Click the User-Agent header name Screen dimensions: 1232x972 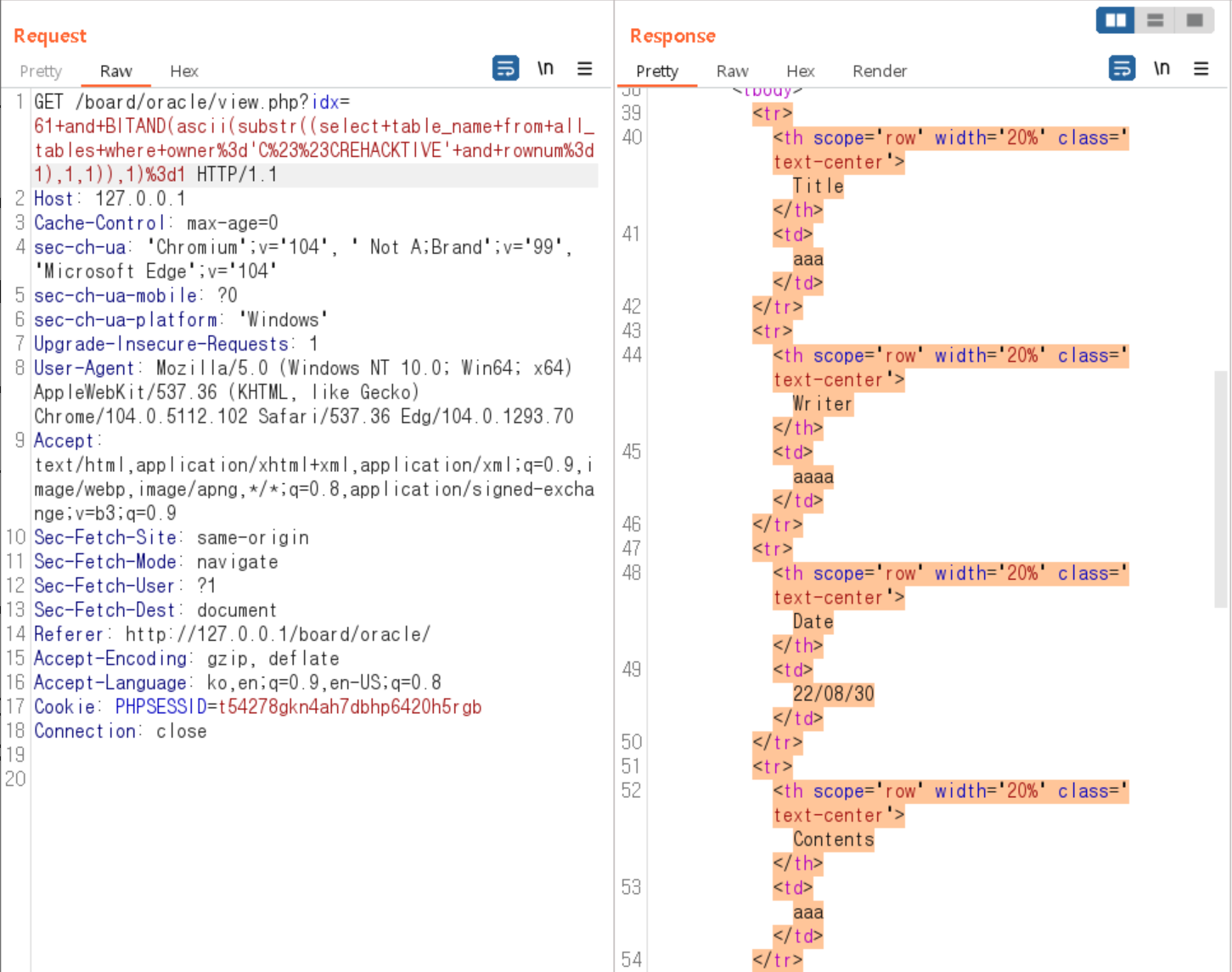[84, 368]
